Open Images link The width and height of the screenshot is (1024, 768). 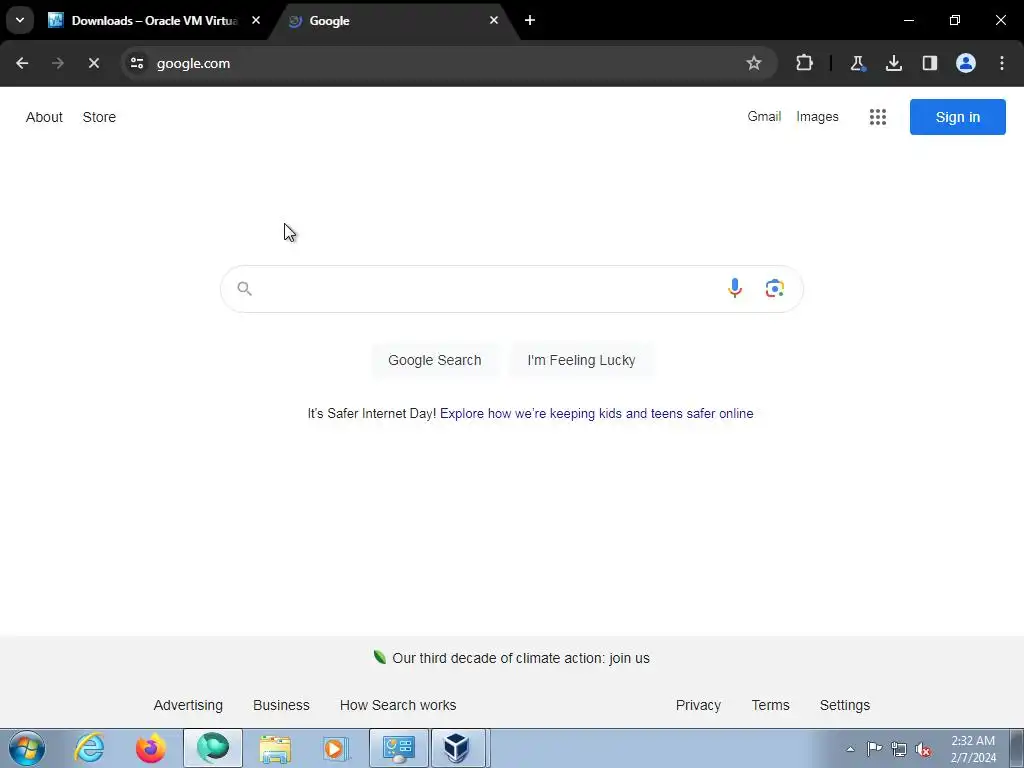(817, 116)
